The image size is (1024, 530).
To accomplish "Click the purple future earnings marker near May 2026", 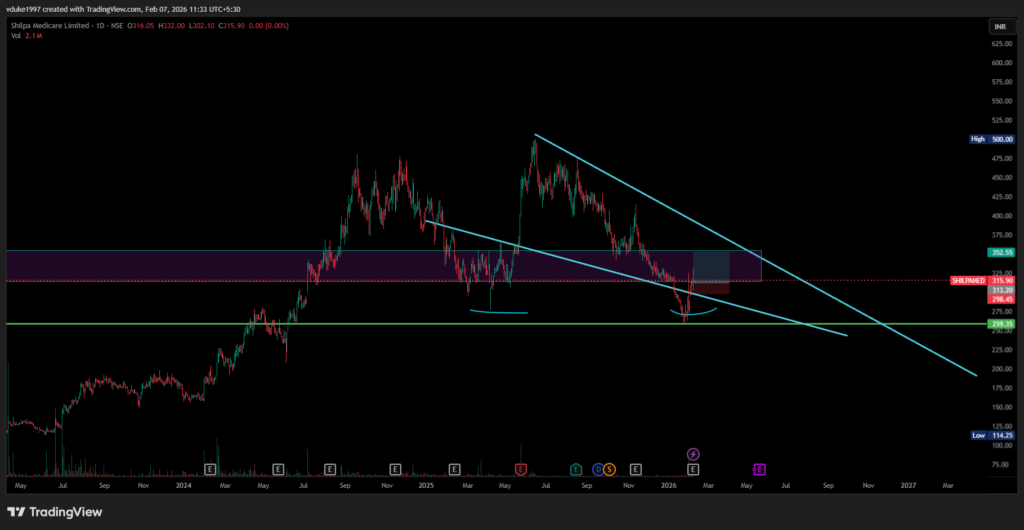I will pos(759,468).
